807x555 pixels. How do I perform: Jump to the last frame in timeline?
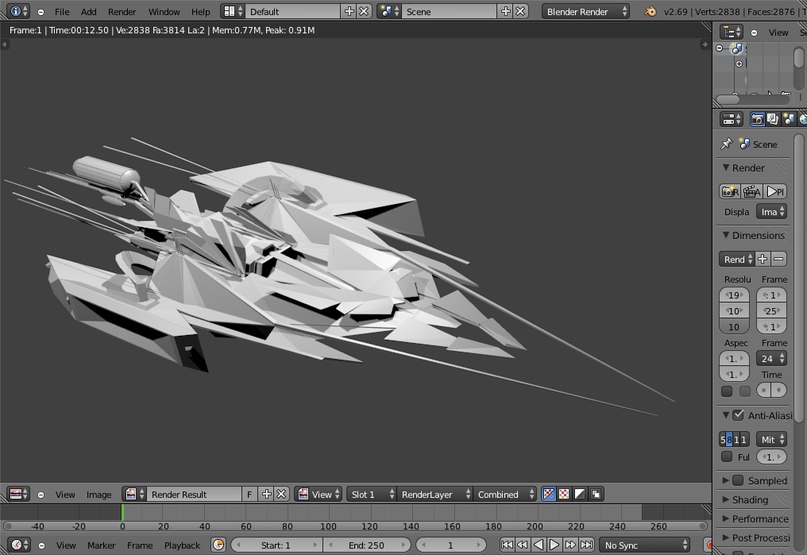click(x=587, y=545)
